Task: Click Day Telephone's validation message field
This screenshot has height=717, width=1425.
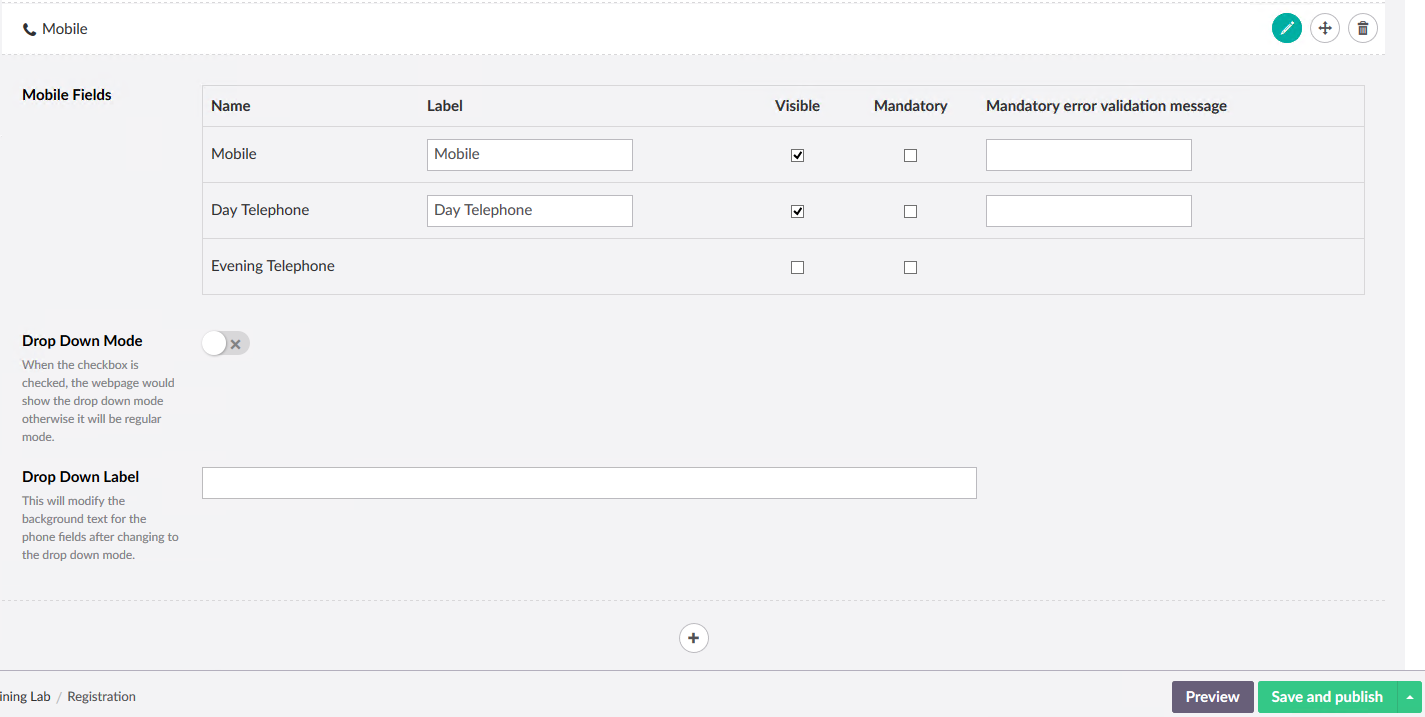Action: (1088, 210)
